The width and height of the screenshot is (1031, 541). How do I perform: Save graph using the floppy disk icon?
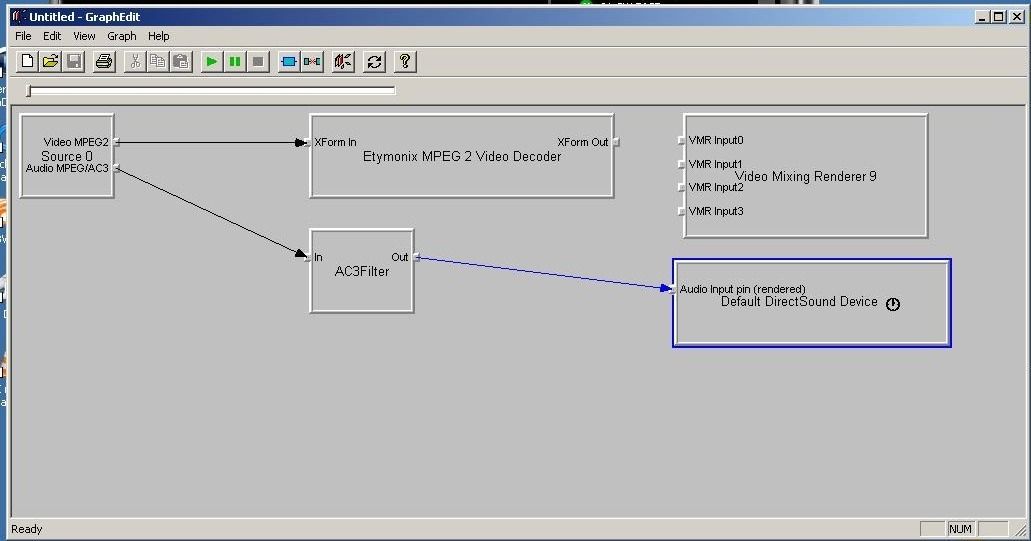pos(74,62)
